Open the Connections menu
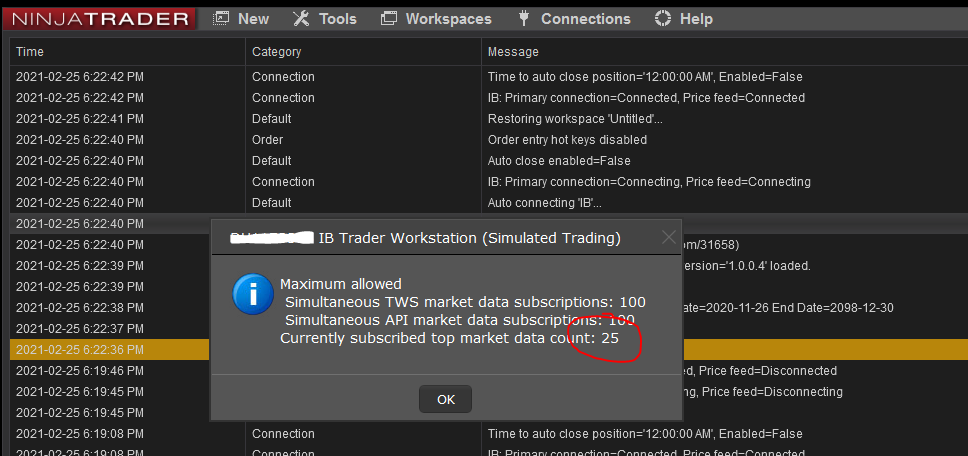The height and width of the screenshot is (456, 968). tap(585, 18)
